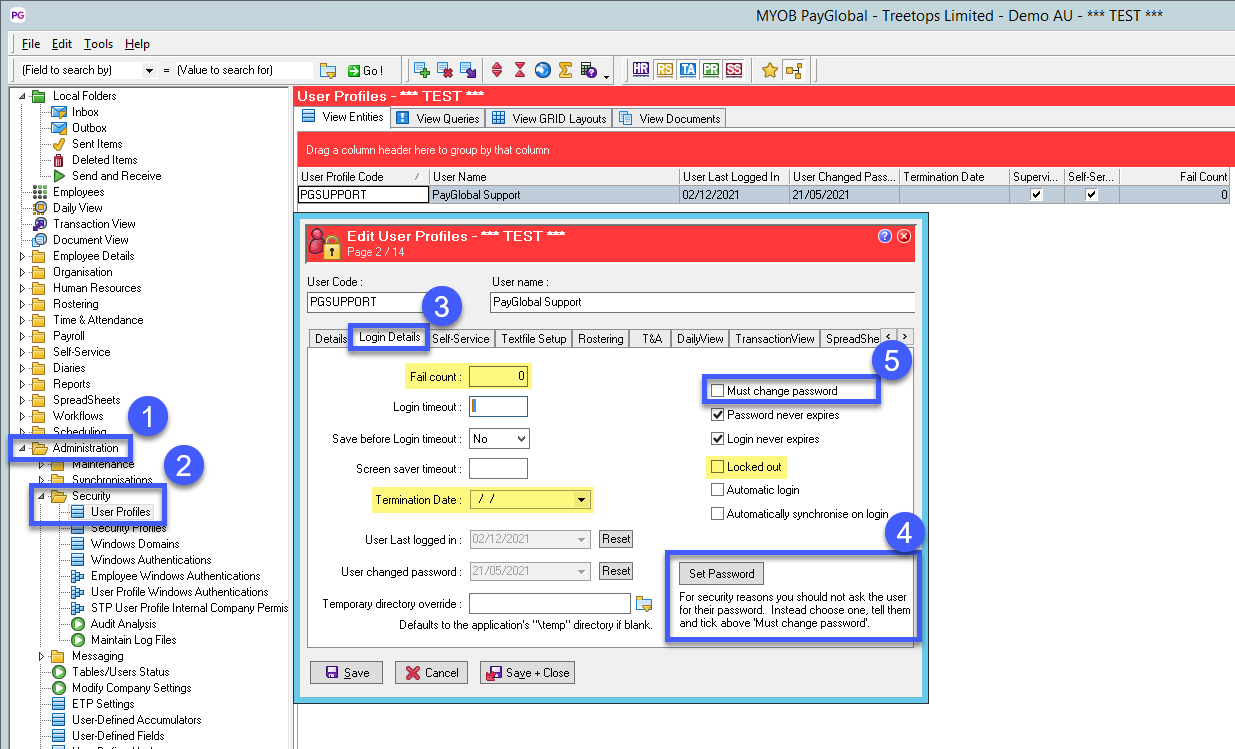This screenshot has height=749, width=1235.
Task: Click the Temporary directory override field
Action: pyautogui.click(x=550, y=603)
